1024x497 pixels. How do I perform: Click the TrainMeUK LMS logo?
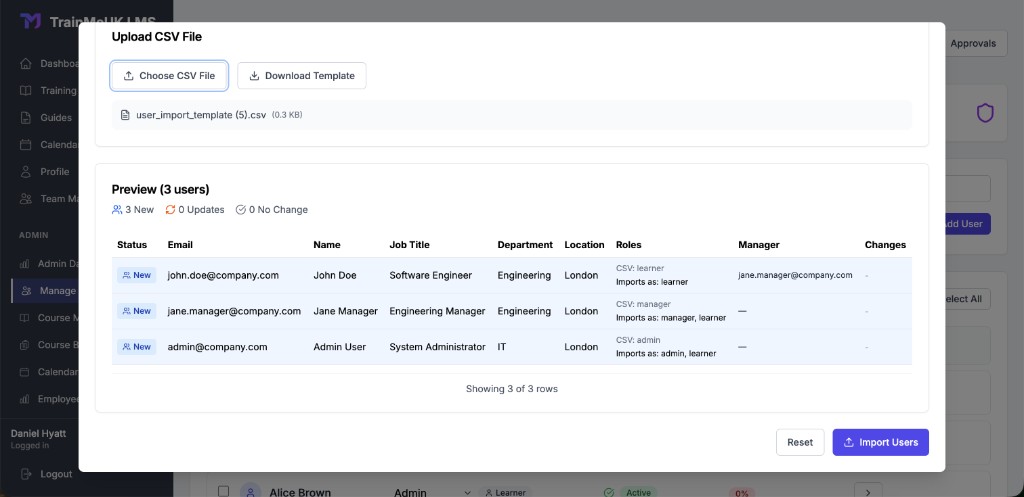tap(31, 22)
